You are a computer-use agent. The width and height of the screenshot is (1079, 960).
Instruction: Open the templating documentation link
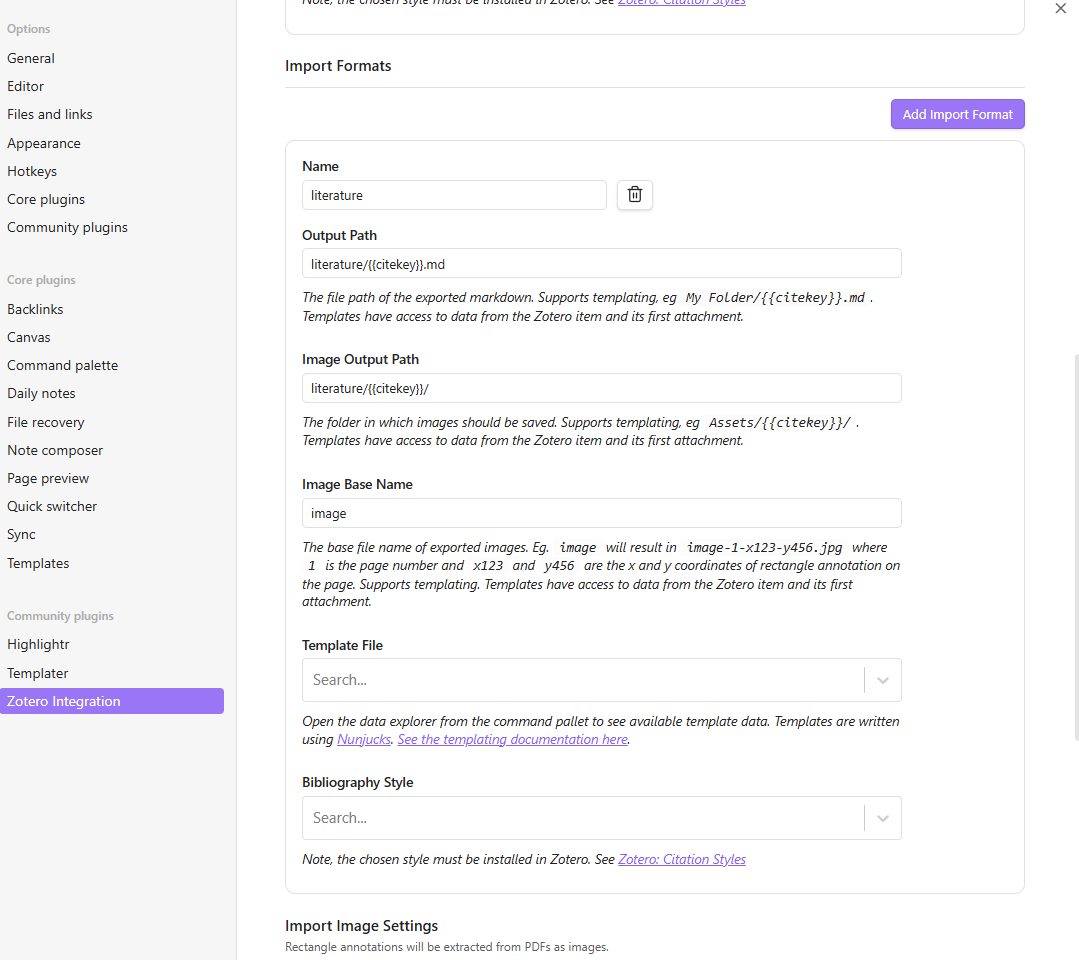[512, 739]
